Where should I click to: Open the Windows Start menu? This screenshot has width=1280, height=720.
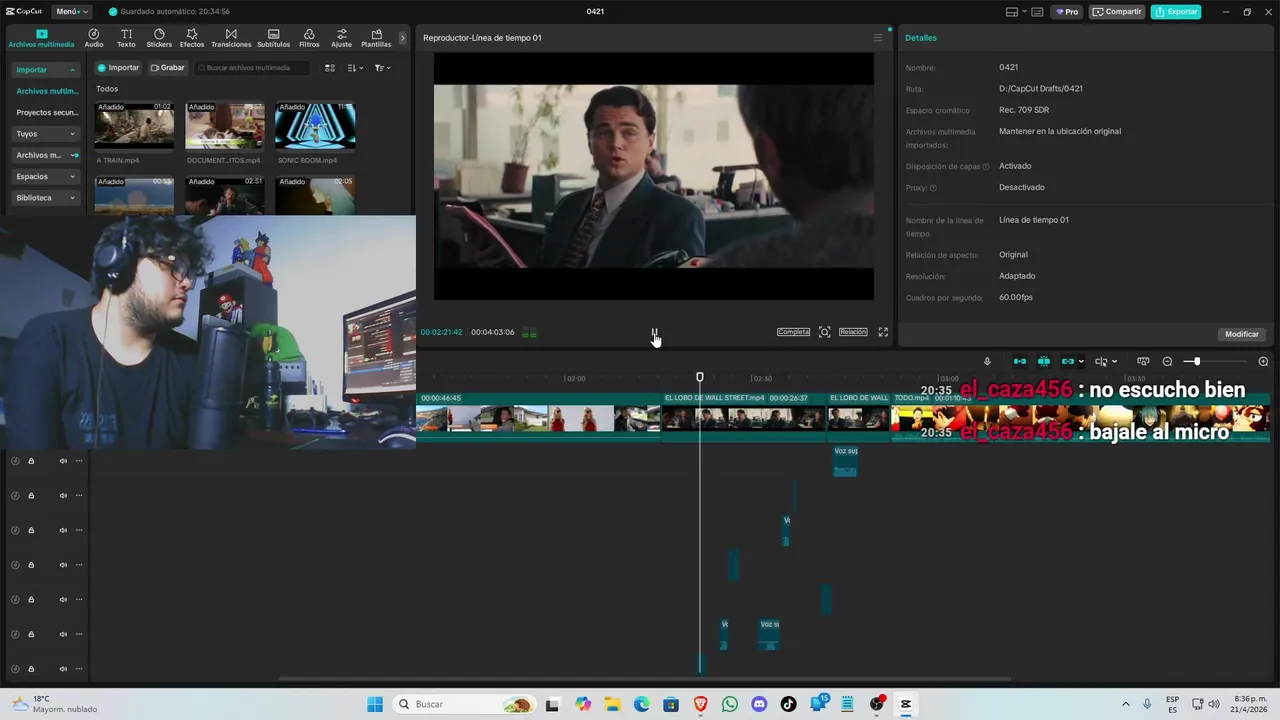[x=375, y=704]
